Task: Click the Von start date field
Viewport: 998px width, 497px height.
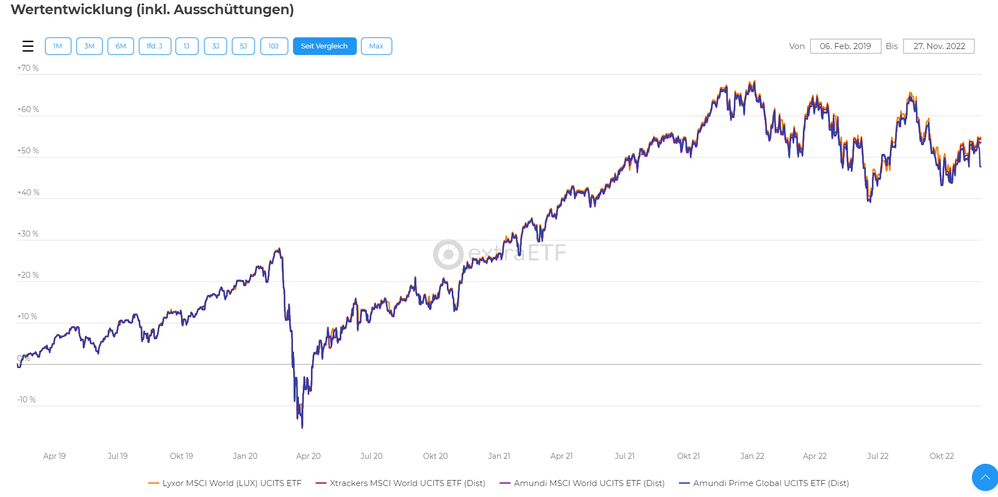Action: point(845,46)
